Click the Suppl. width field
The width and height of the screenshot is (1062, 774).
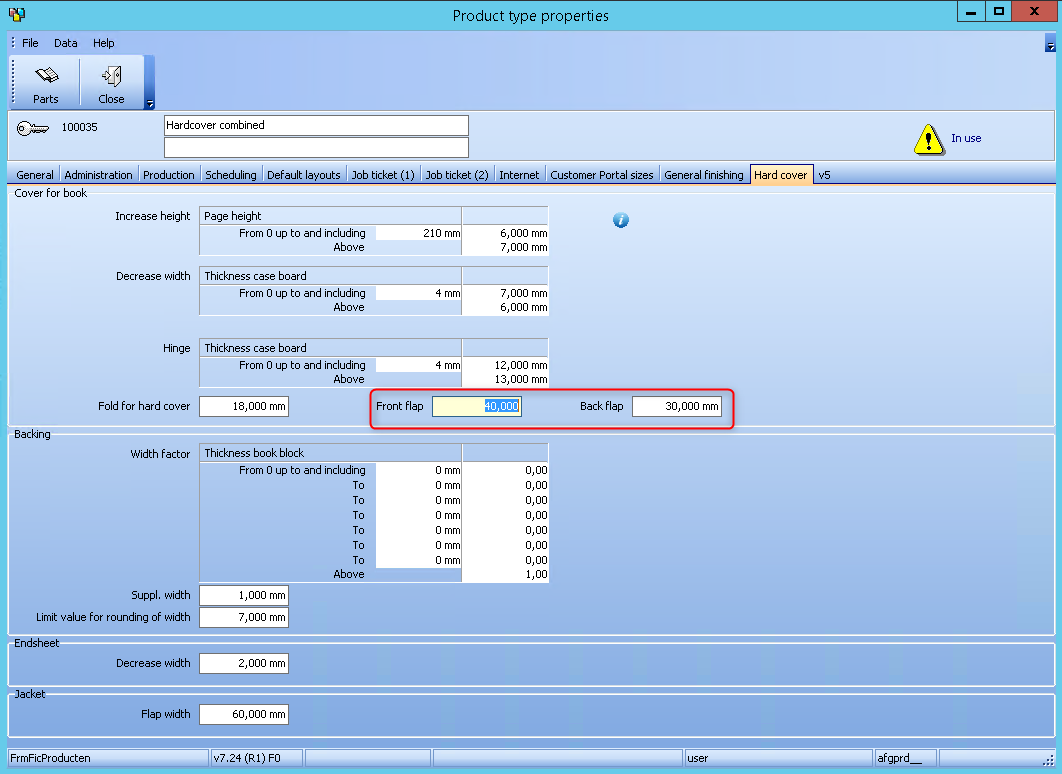(244, 595)
